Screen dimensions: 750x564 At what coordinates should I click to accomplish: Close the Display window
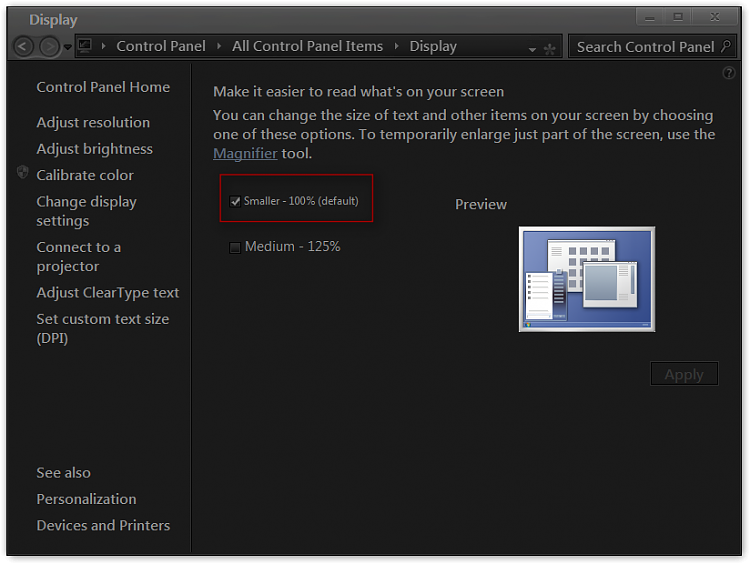click(715, 17)
